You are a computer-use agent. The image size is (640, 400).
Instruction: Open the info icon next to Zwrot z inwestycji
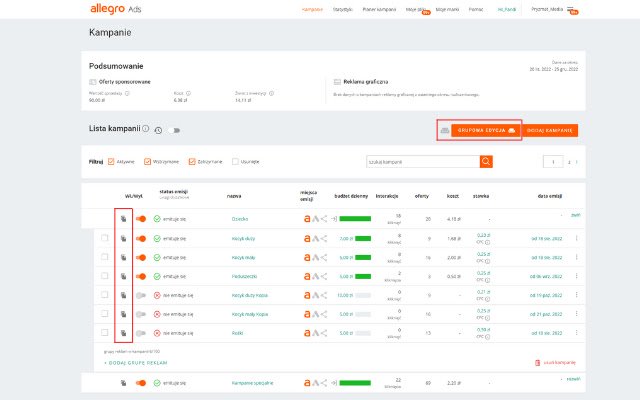(x=271, y=93)
